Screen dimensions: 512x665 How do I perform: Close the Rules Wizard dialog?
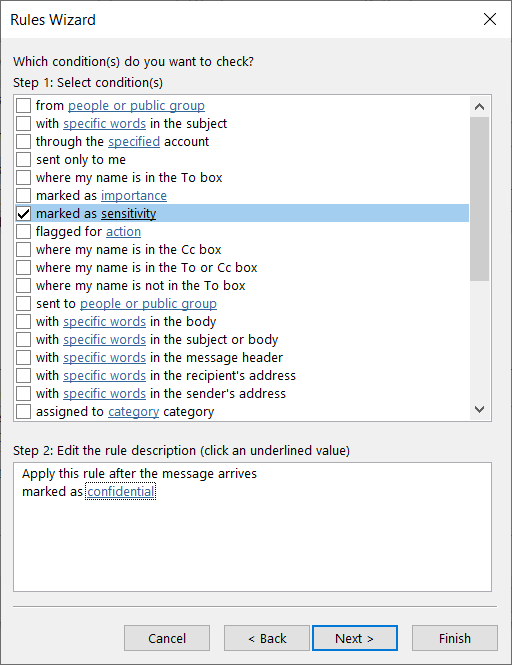click(490, 19)
